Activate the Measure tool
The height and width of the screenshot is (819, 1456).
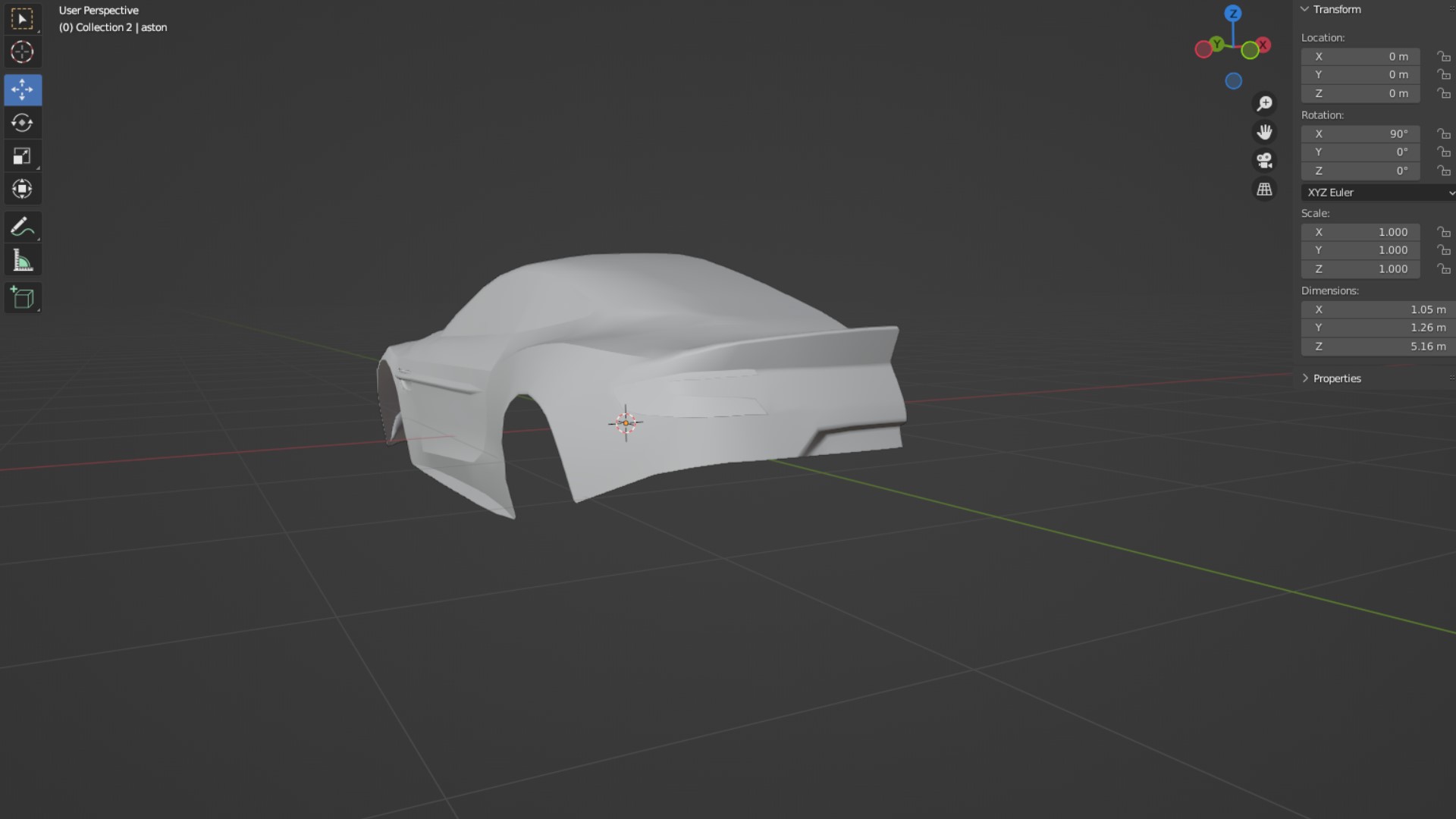[22, 261]
